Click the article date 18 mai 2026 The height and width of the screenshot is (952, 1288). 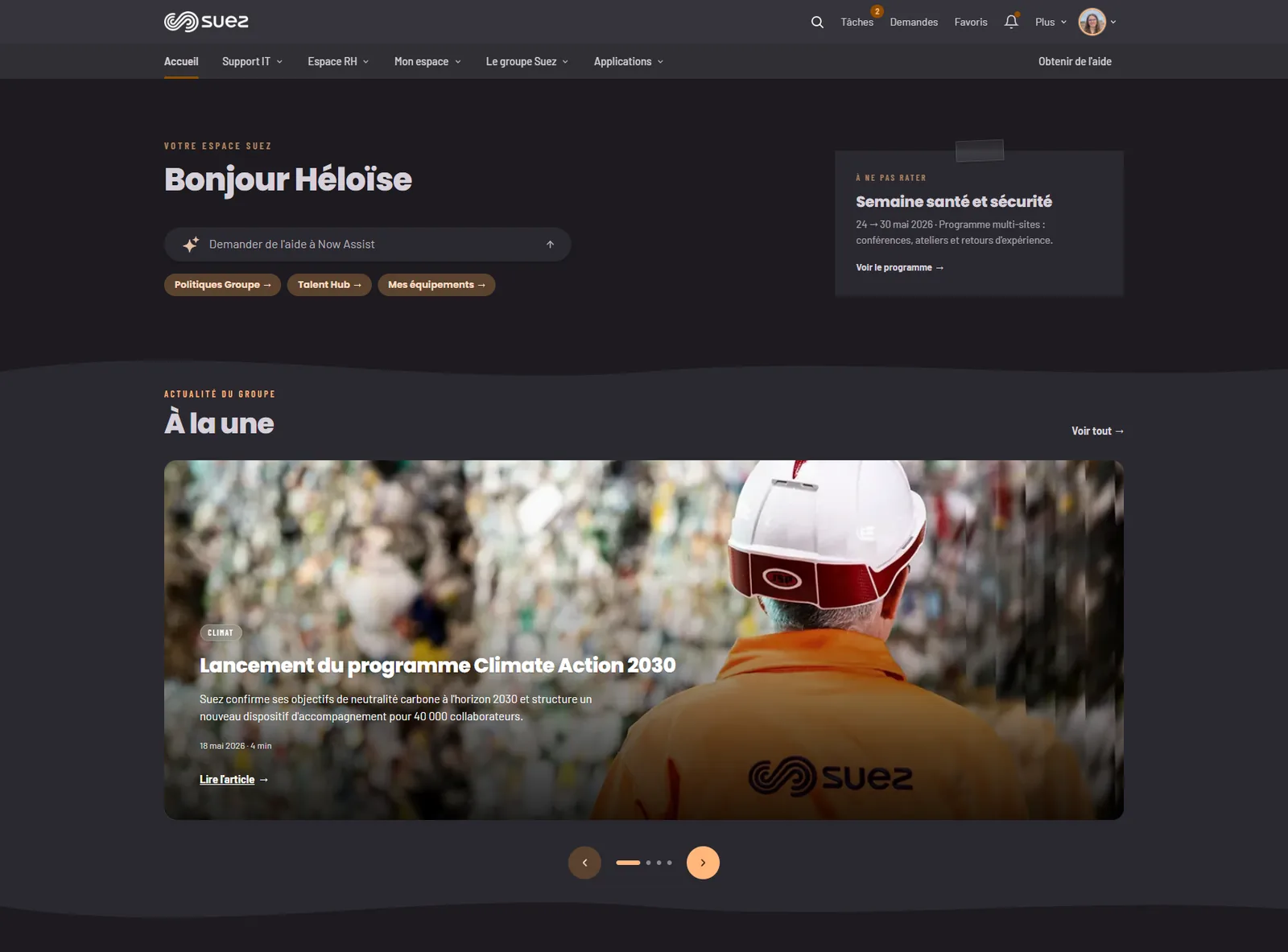tap(222, 746)
